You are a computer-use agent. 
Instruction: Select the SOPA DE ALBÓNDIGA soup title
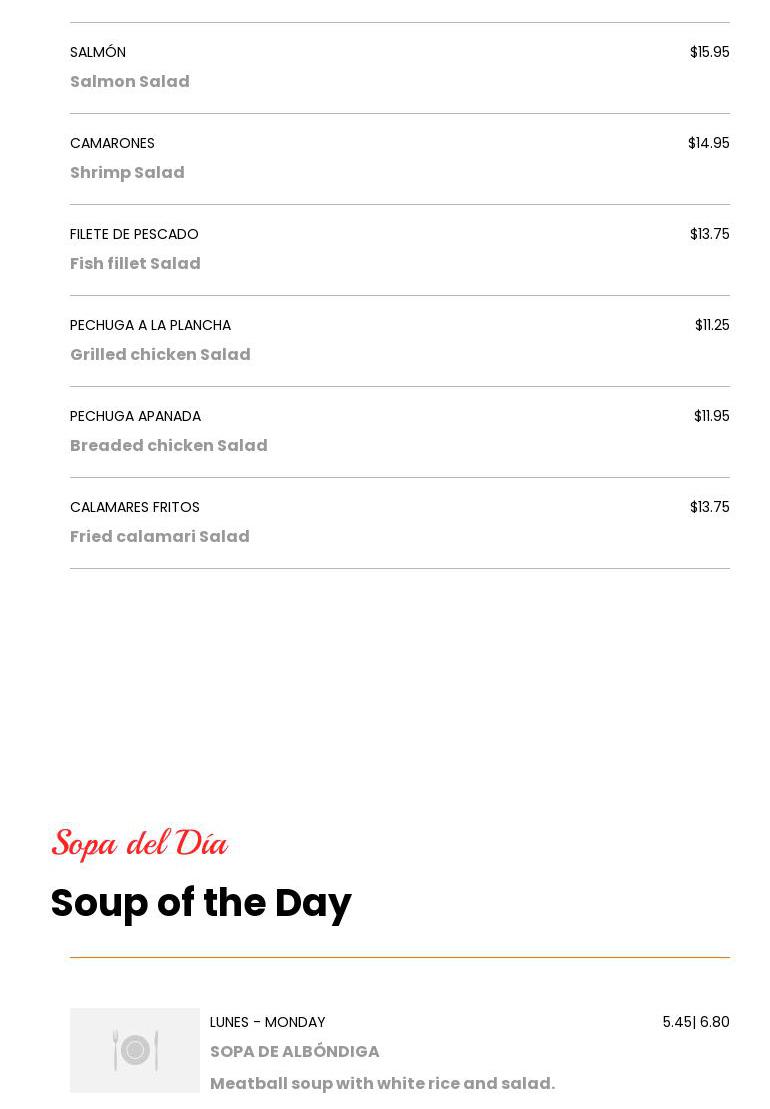point(295,1052)
